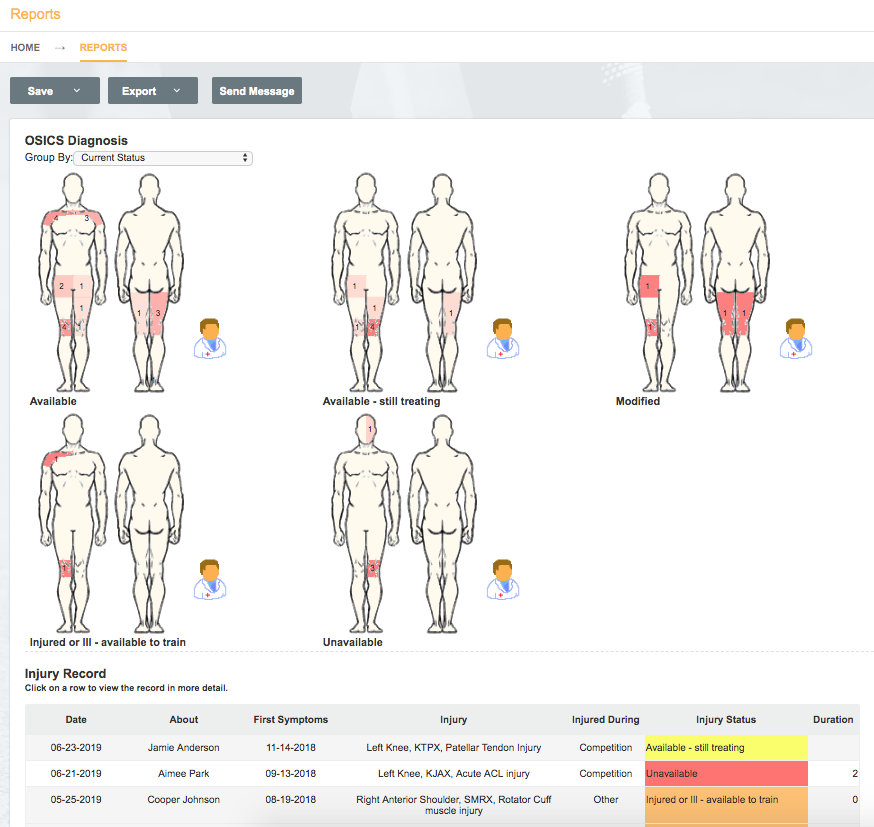874x827 pixels.
Task: Navigate to HOME in the breadcrumb
Action: [24, 47]
